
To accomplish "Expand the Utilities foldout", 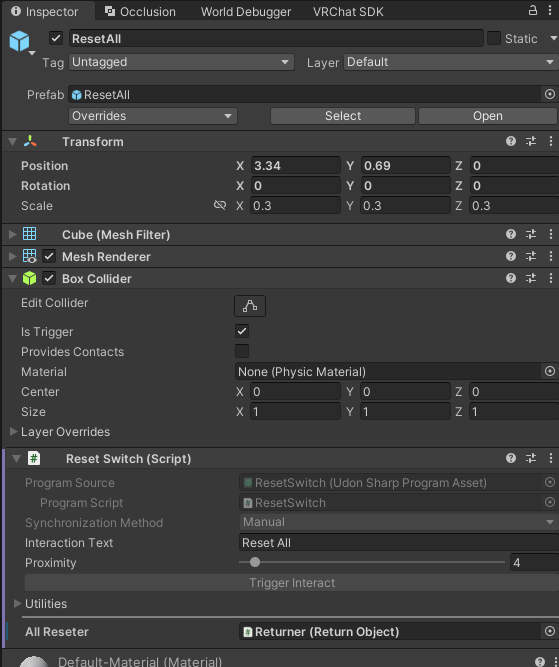I will tap(17, 603).
